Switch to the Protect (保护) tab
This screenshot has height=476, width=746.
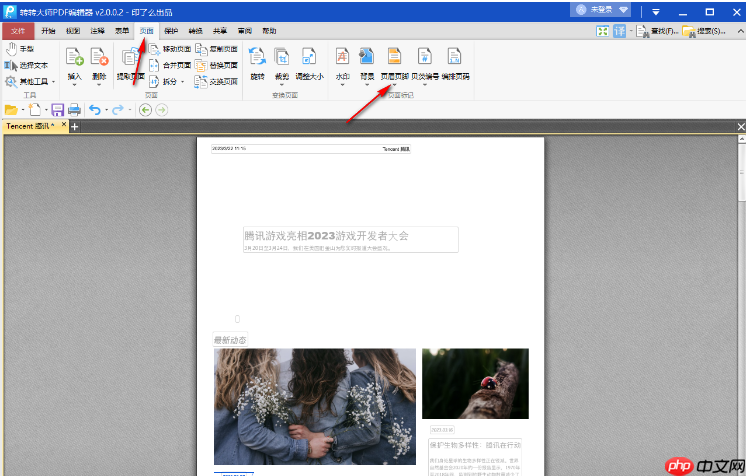(x=171, y=31)
